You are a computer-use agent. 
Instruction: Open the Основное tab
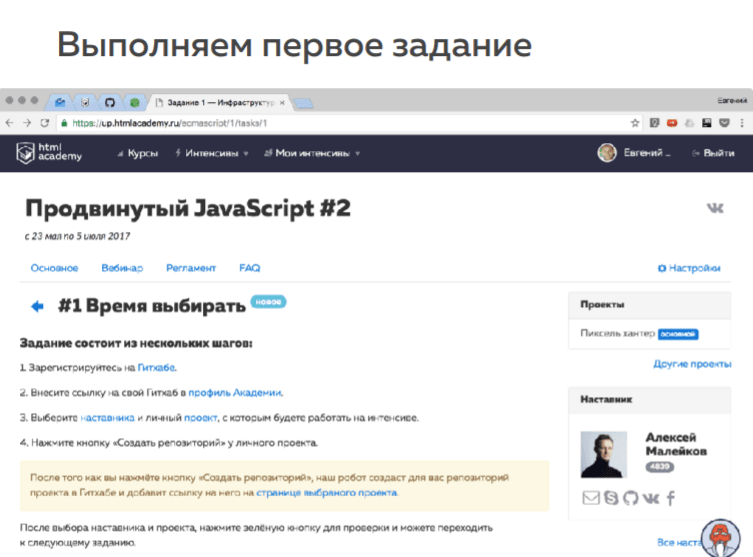(x=54, y=268)
